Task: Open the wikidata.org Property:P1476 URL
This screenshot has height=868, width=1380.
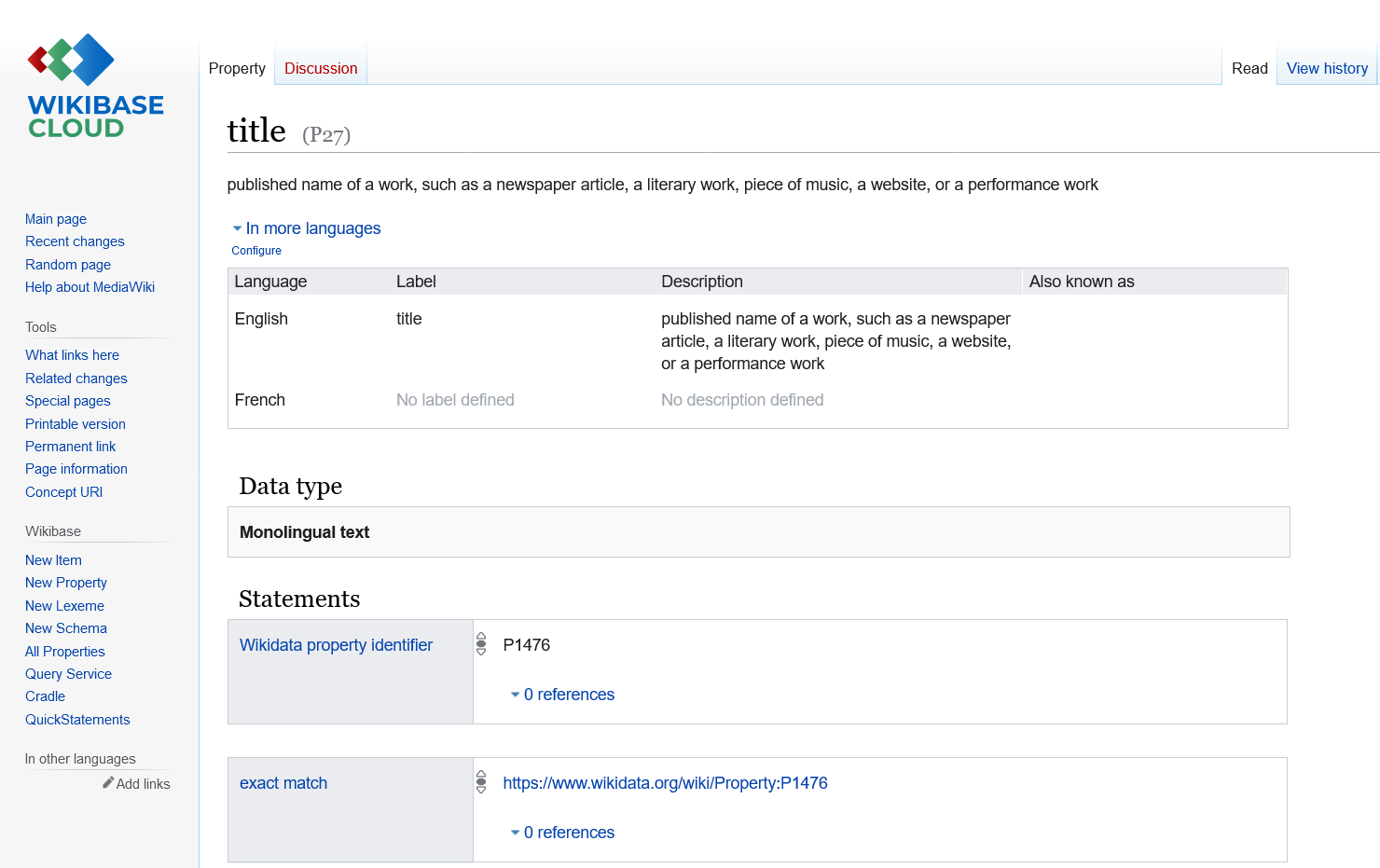Action: [x=665, y=783]
